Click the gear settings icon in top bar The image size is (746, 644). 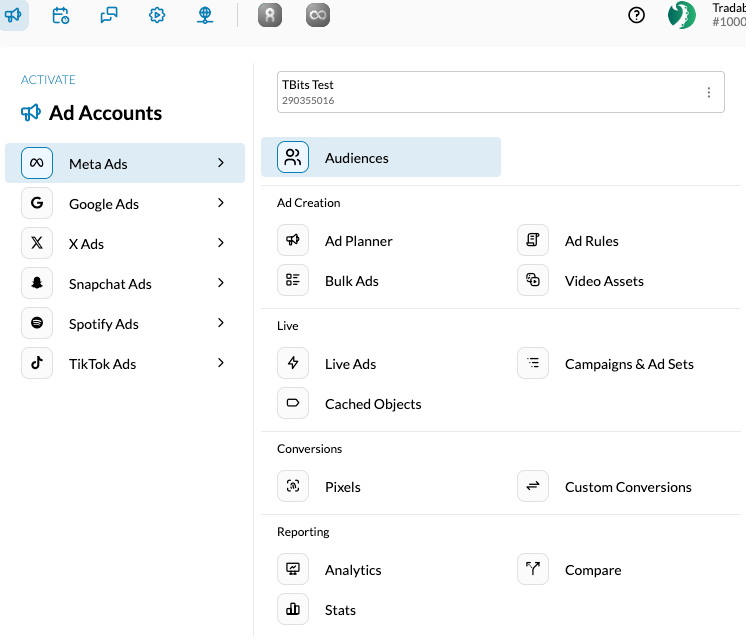pyautogui.click(x=157, y=15)
